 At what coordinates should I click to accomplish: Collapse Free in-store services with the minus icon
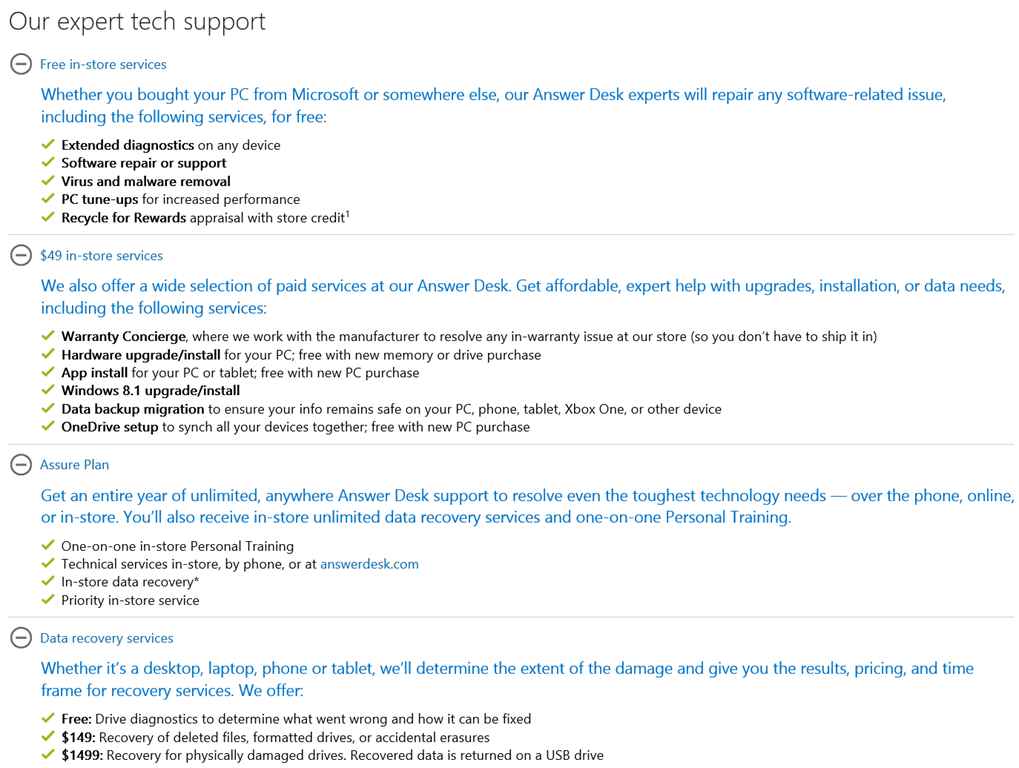(21, 64)
